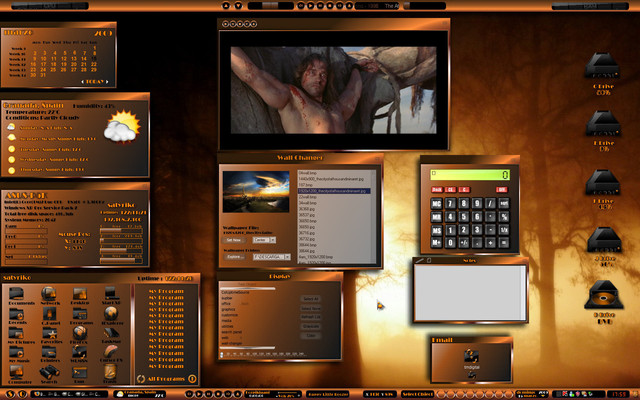Open the Email widget mail icon

pyautogui.click(x=471, y=356)
